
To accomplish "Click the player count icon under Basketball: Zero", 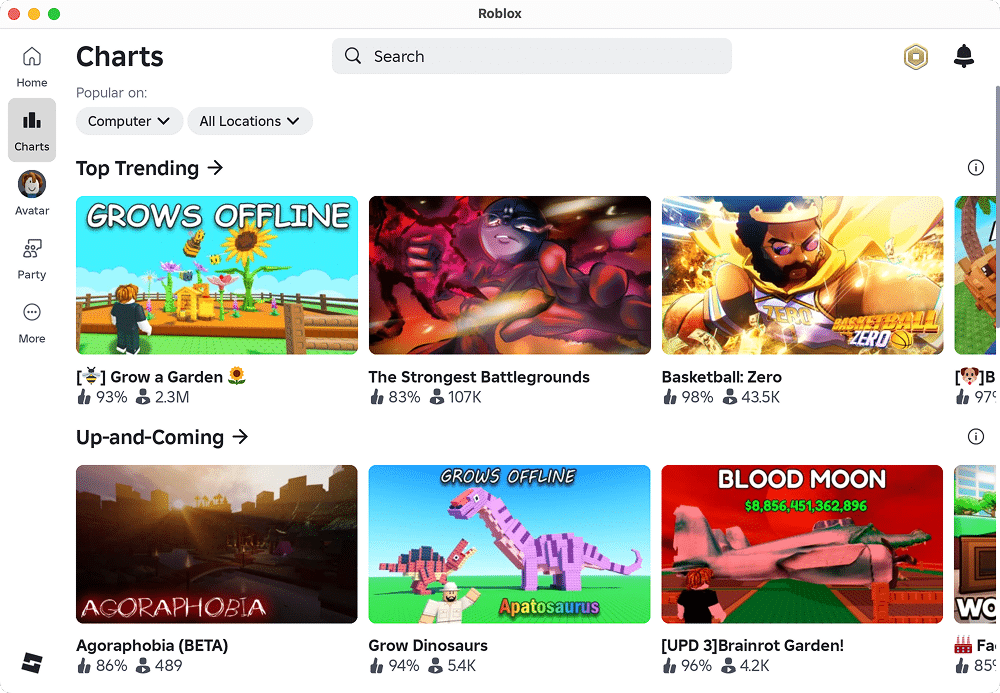I will tap(730, 397).
